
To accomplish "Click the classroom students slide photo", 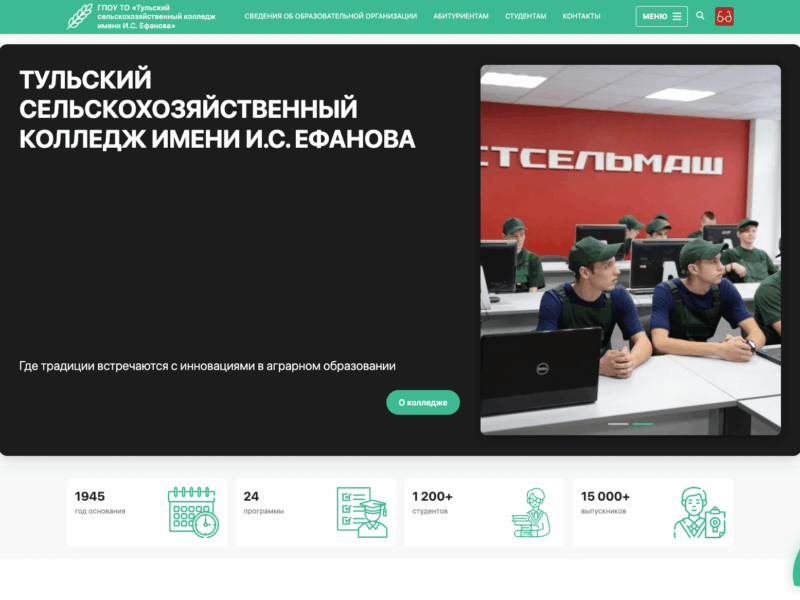I will tap(630, 250).
